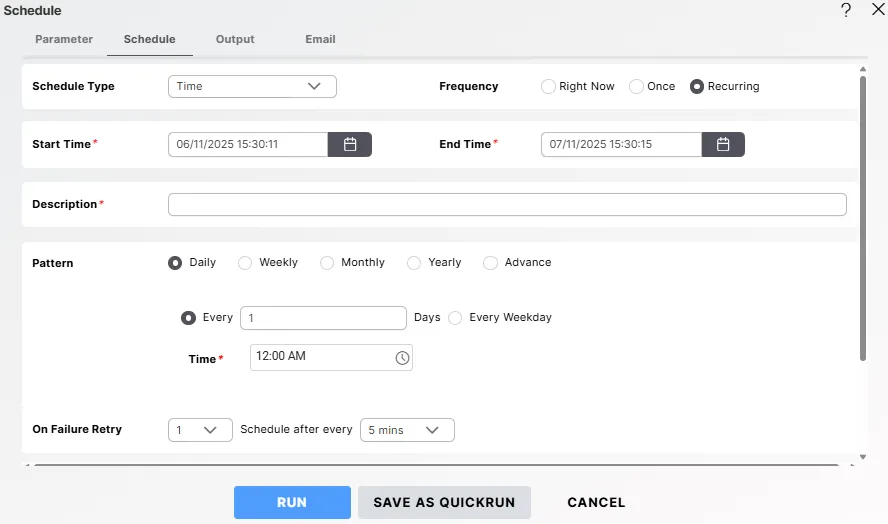Select the Every Weekday option
The height and width of the screenshot is (524, 888).
pos(455,318)
